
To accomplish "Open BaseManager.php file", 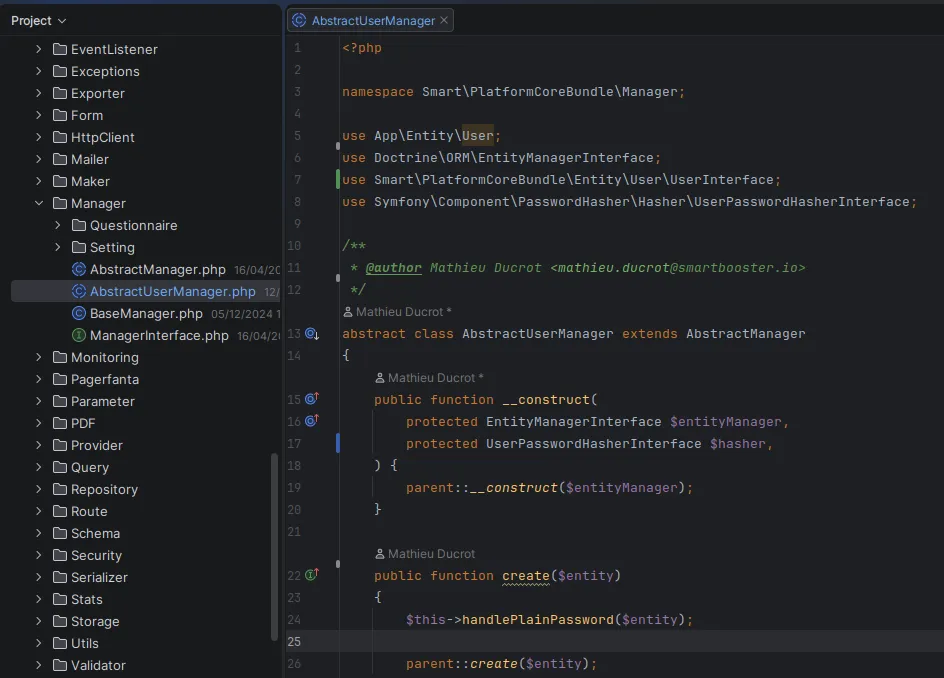I will click(x=146, y=313).
